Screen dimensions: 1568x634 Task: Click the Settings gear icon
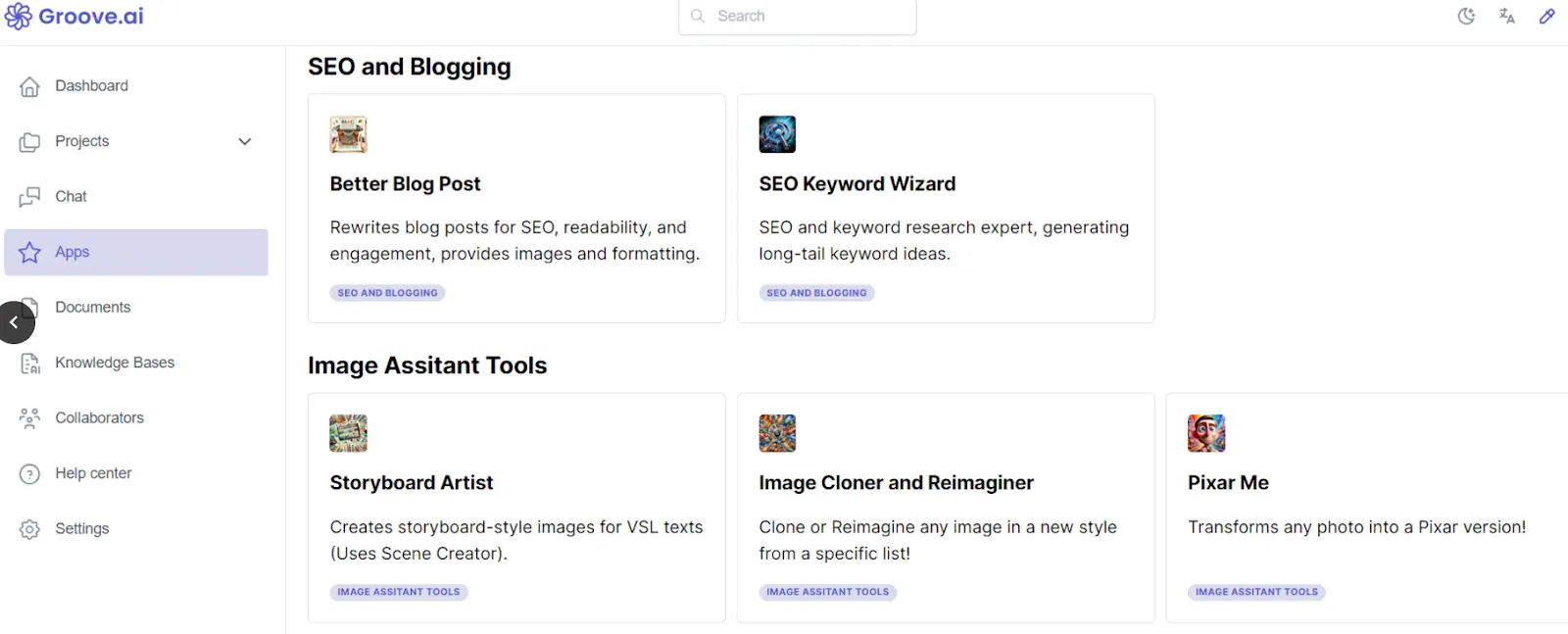[30, 529]
